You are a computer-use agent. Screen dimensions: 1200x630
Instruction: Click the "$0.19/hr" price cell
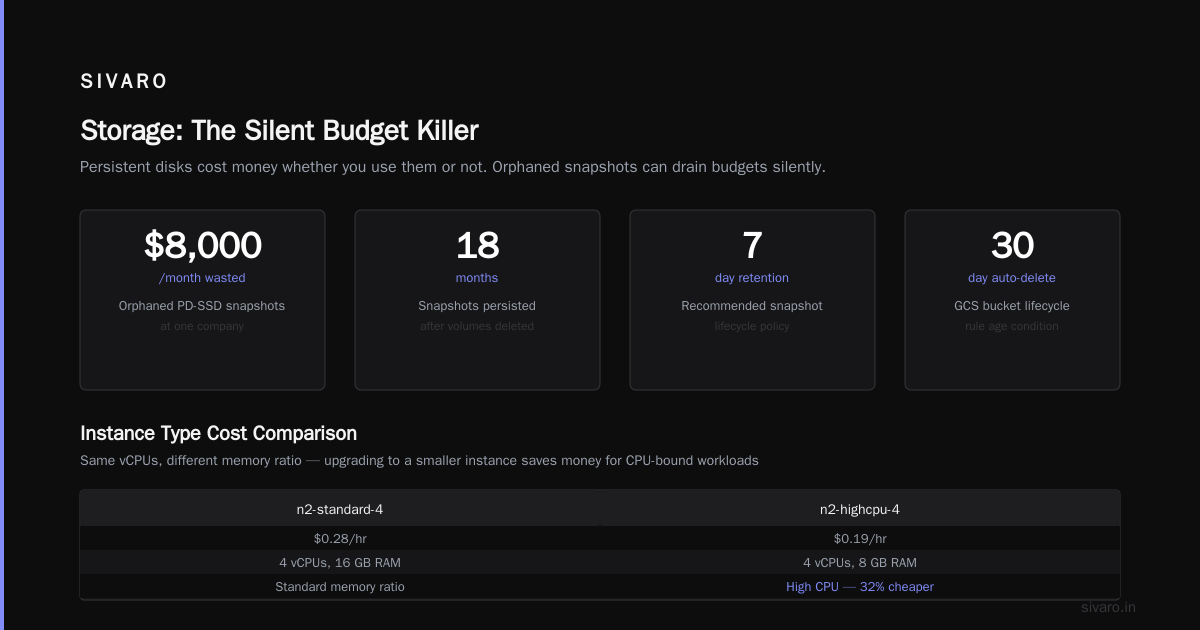click(x=860, y=539)
